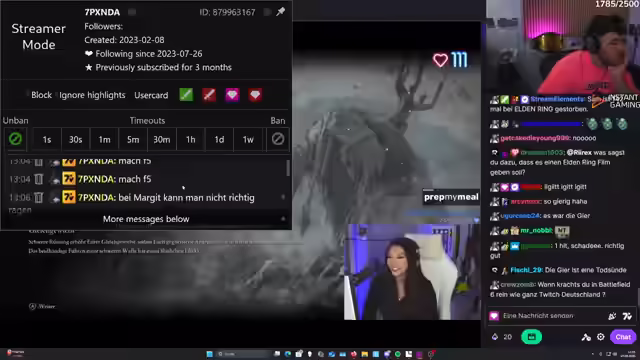Timeout the user for 1h

[191, 140]
